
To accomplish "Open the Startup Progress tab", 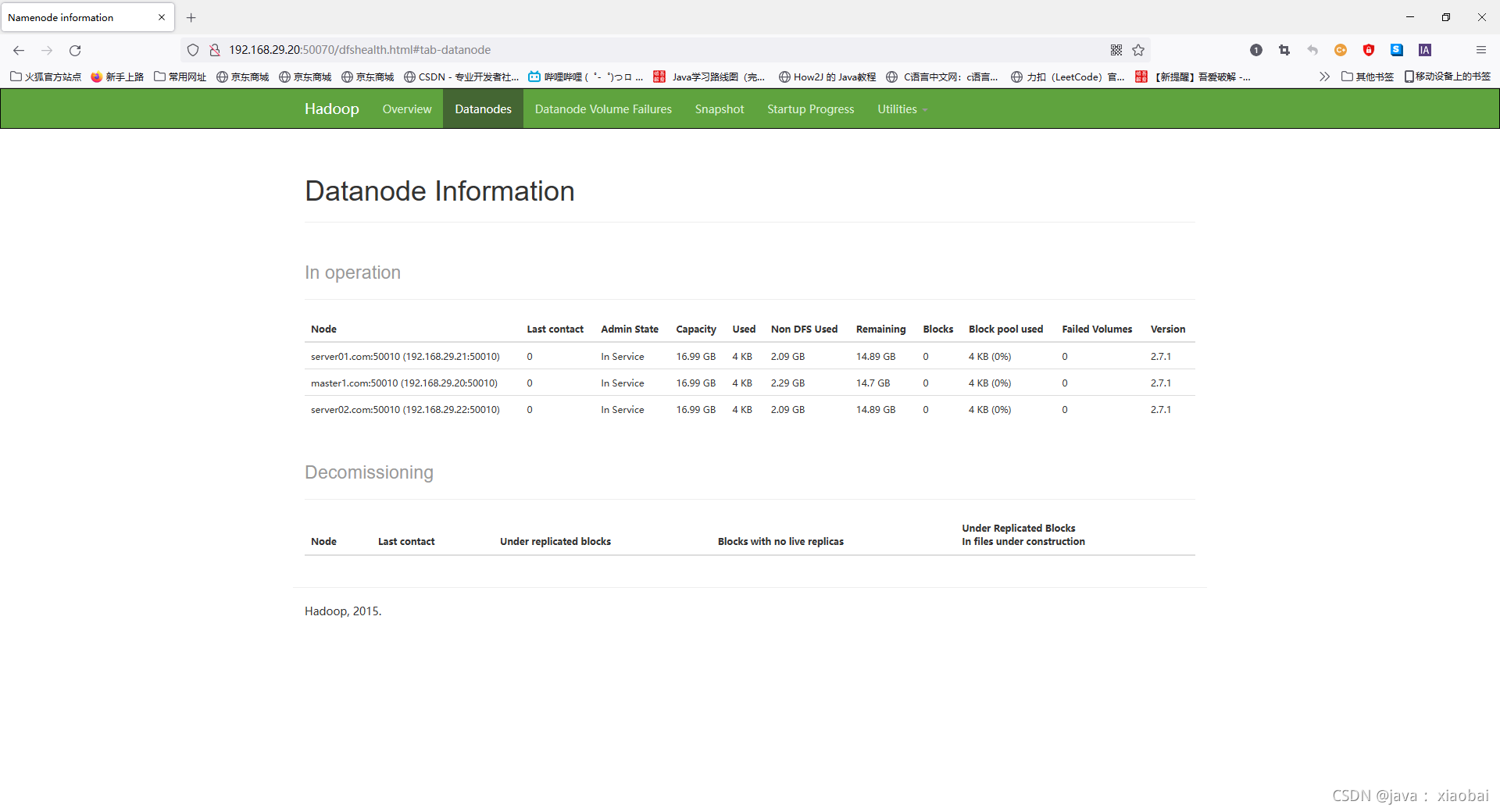I will coord(811,109).
